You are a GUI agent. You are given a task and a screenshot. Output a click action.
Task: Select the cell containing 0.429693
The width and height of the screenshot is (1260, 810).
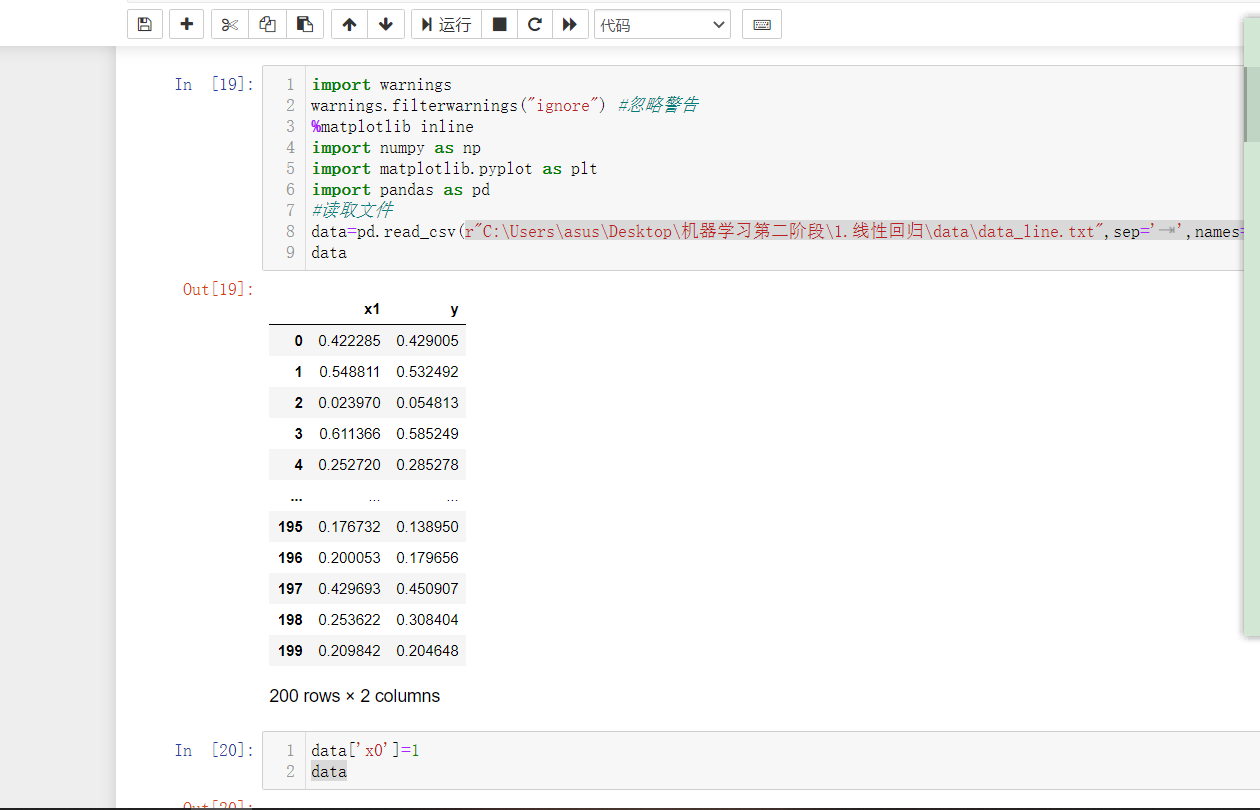click(349, 589)
